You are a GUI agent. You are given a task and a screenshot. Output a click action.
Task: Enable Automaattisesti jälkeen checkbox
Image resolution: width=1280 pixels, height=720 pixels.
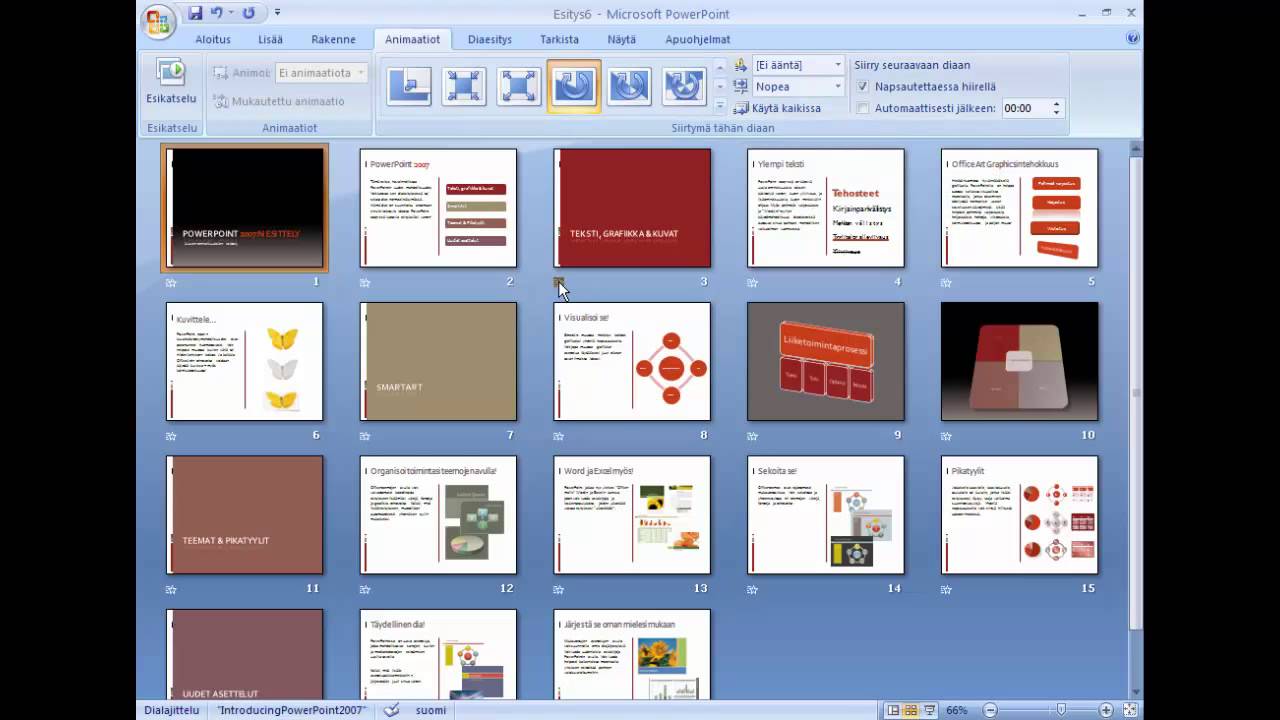pos(863,108)
